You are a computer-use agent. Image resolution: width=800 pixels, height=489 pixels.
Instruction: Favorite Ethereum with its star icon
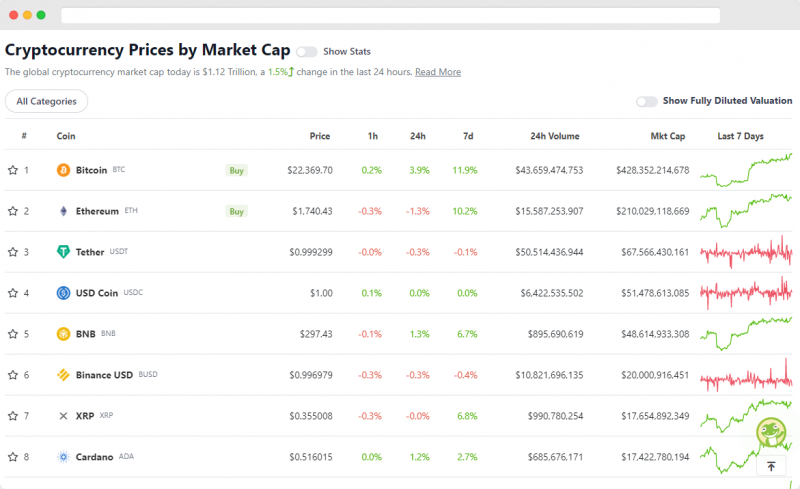pos(13,211)
